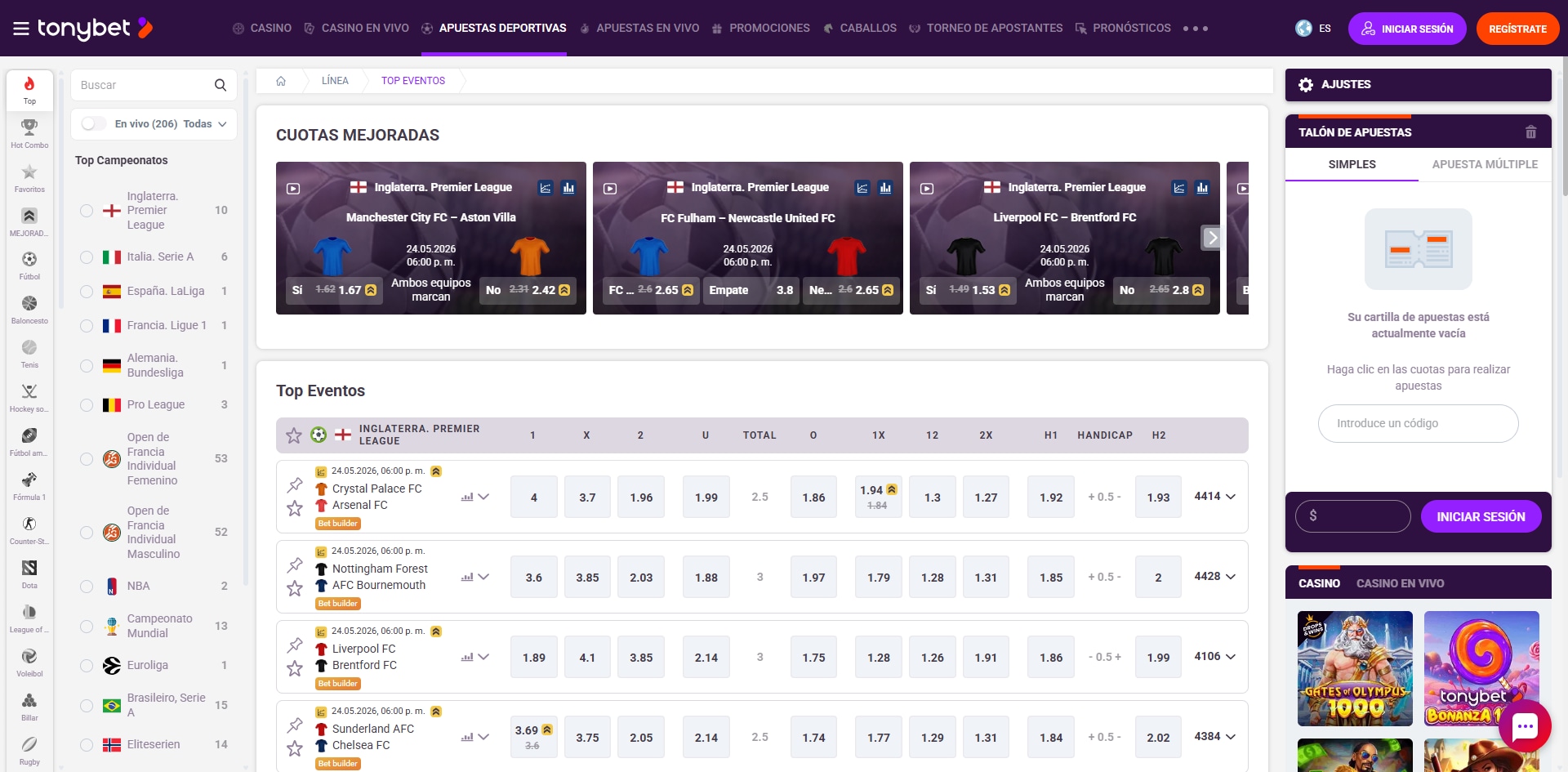Image resolution: width=1568 pixels, height=772 pixels.
Task: Expand stats chevron for Crystal Palace row
Action: tap(483, 497)
